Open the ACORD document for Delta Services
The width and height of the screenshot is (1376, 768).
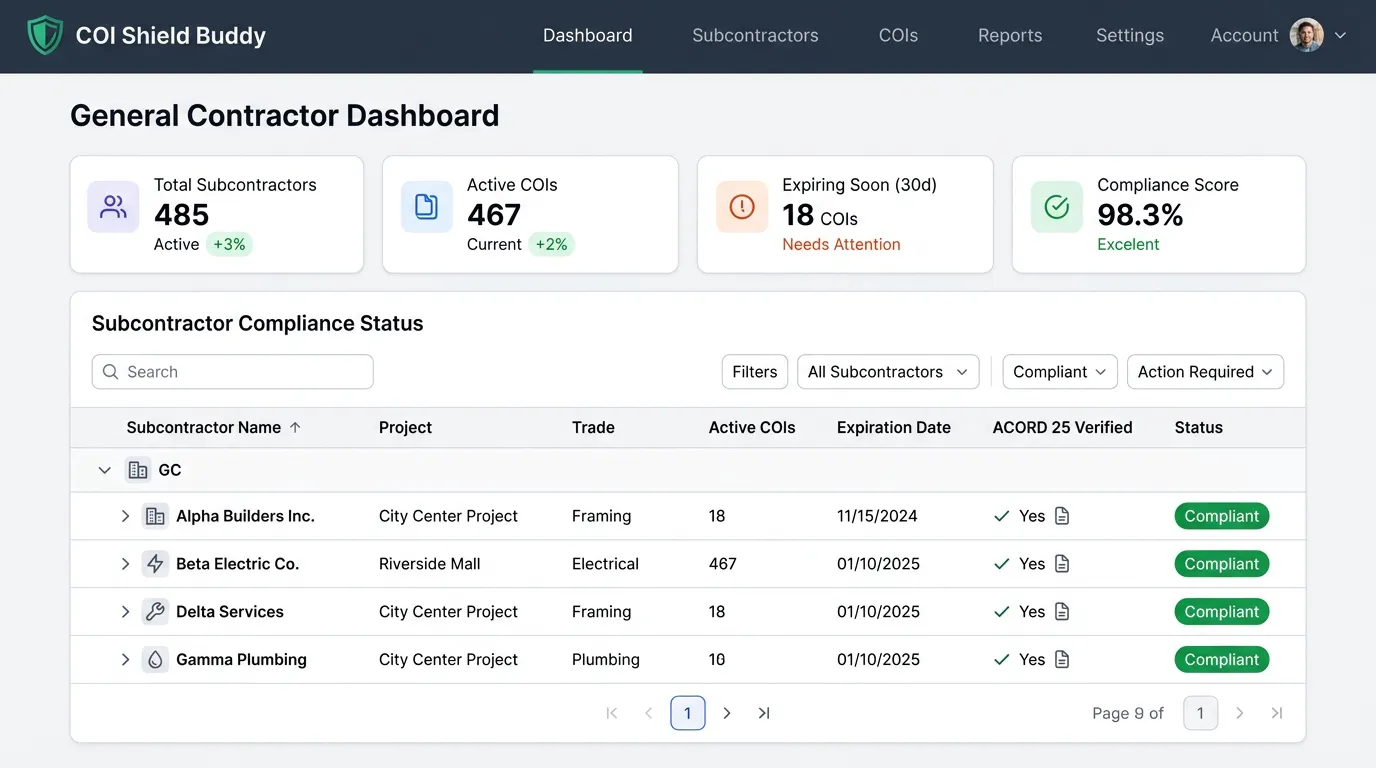[1062, 612]
